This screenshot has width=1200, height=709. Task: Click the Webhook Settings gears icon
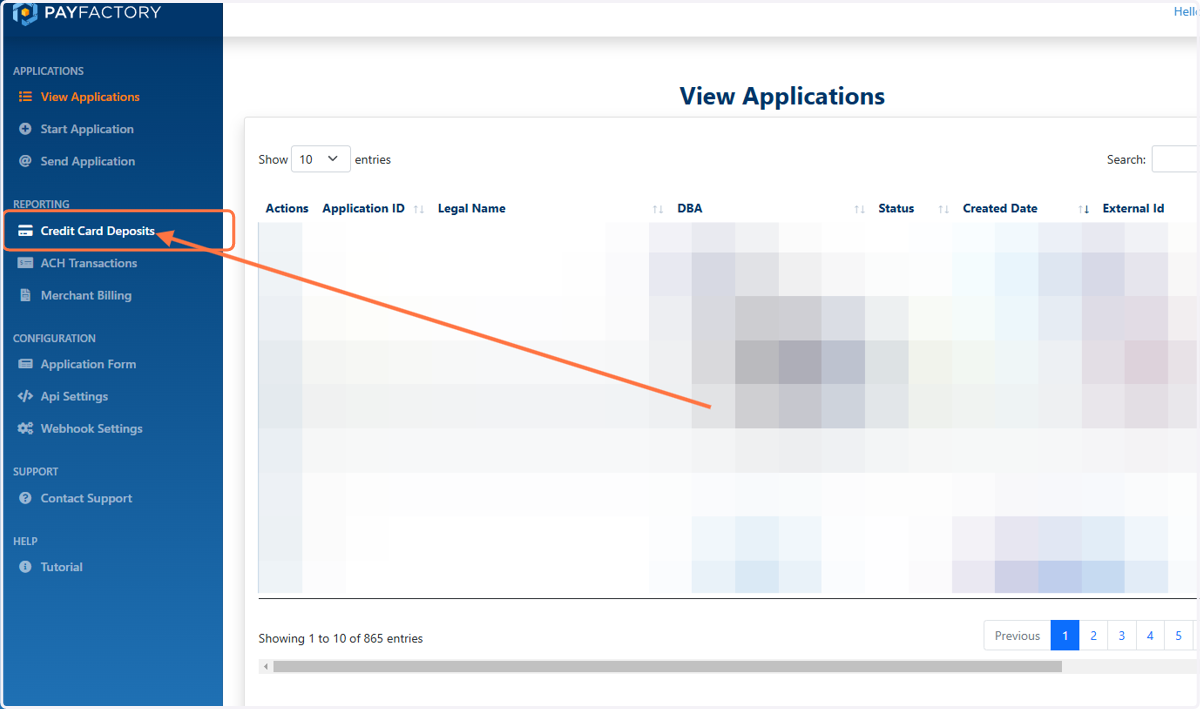(25, 428)
